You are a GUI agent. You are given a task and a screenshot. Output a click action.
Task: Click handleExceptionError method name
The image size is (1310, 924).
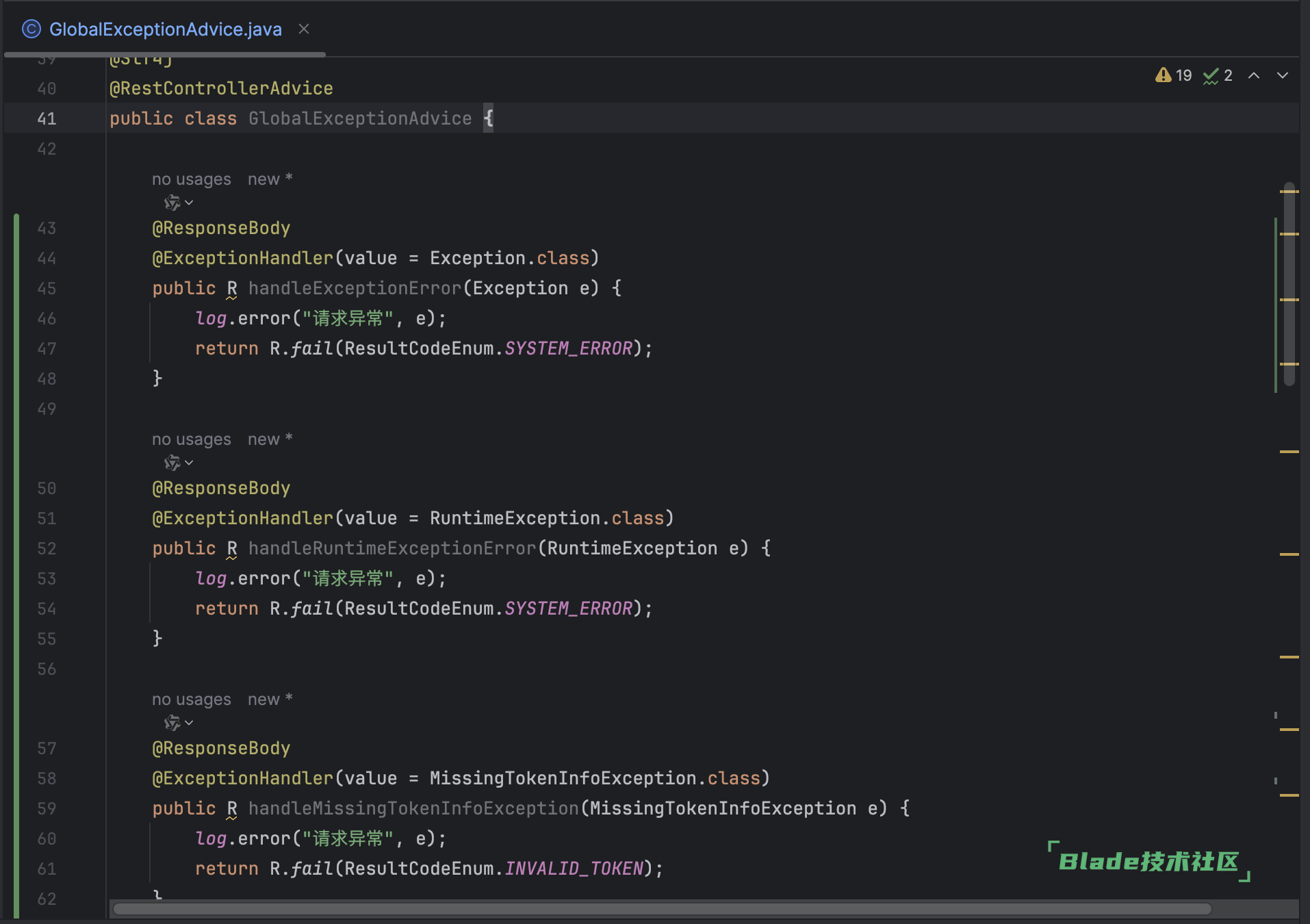pos(355,288)
